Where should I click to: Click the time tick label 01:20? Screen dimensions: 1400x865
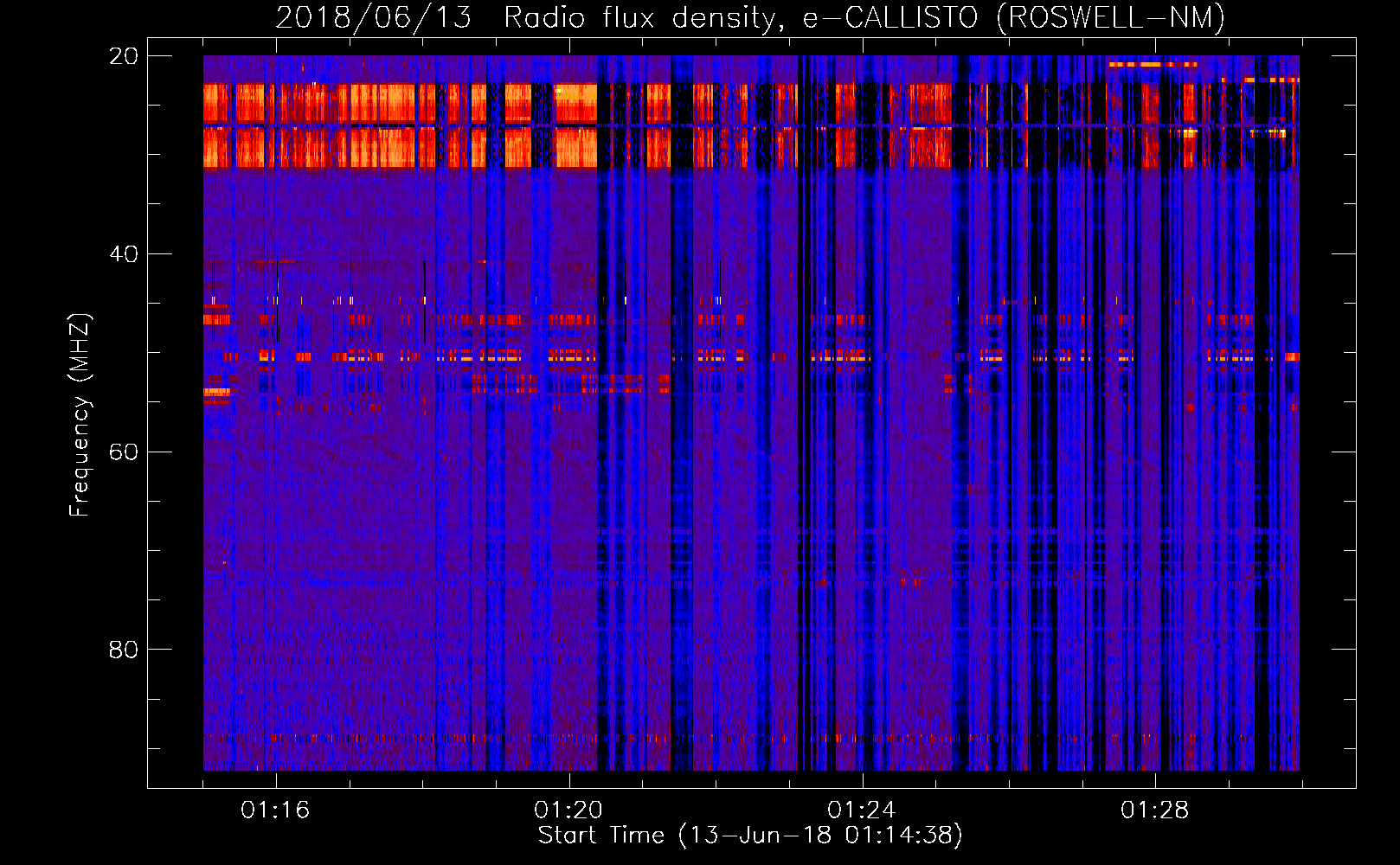point(568,811)
